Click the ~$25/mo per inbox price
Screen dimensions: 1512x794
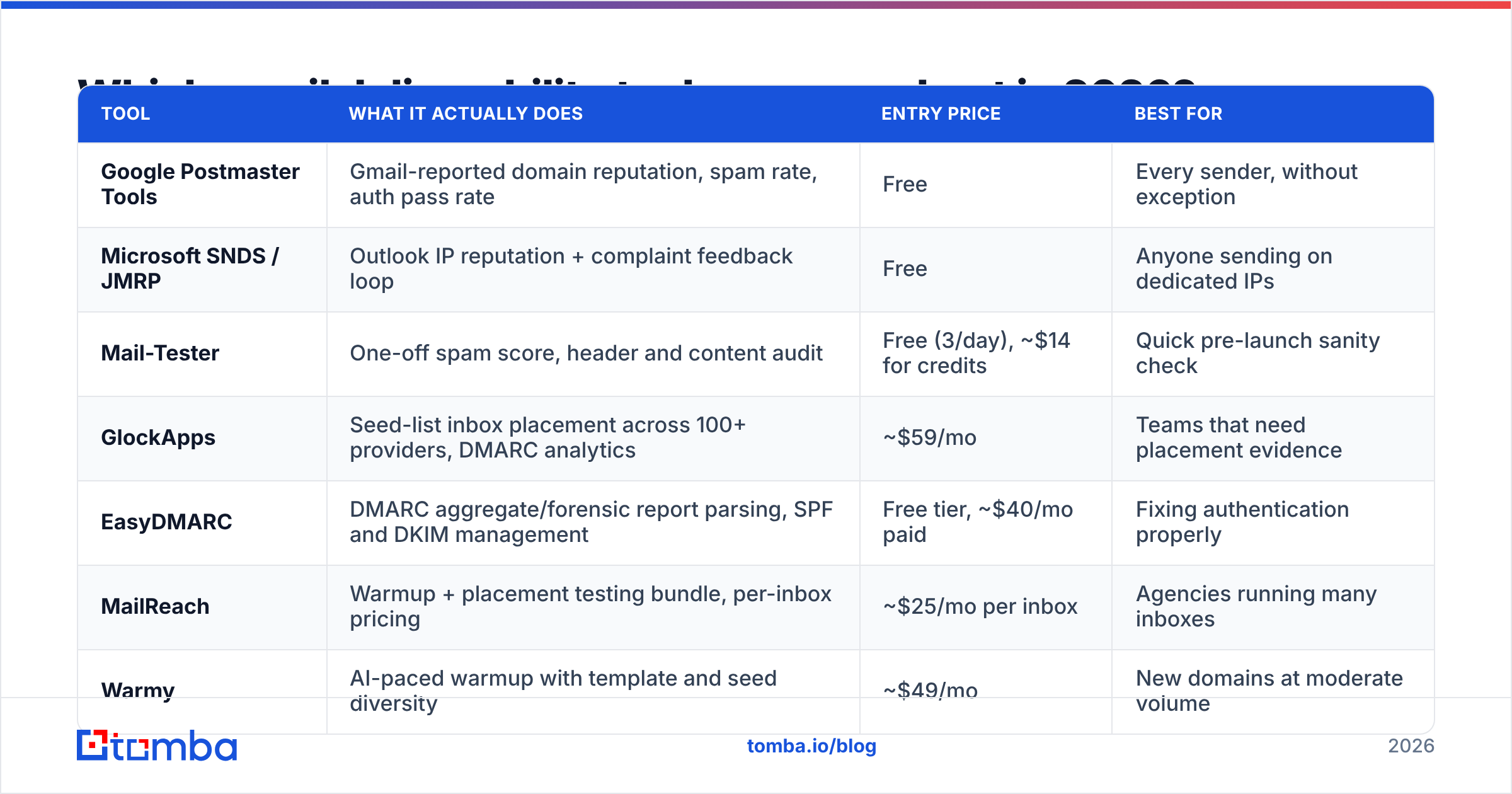pyautogui.click(x=980, y=606)
